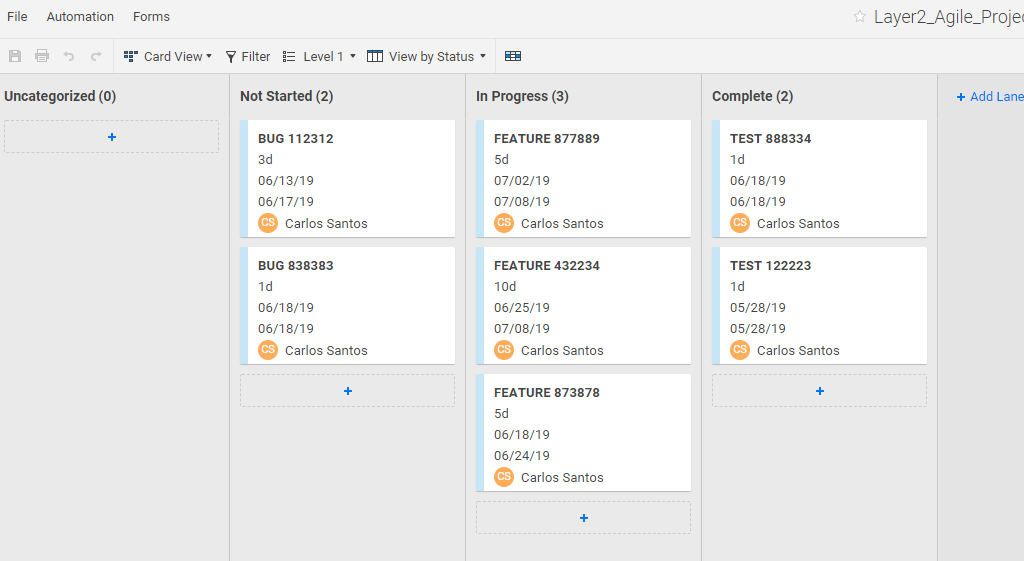Open the Level 1 dropdown
The width and height of the screenshot is (1024, 561).
(x=319, y=57)
